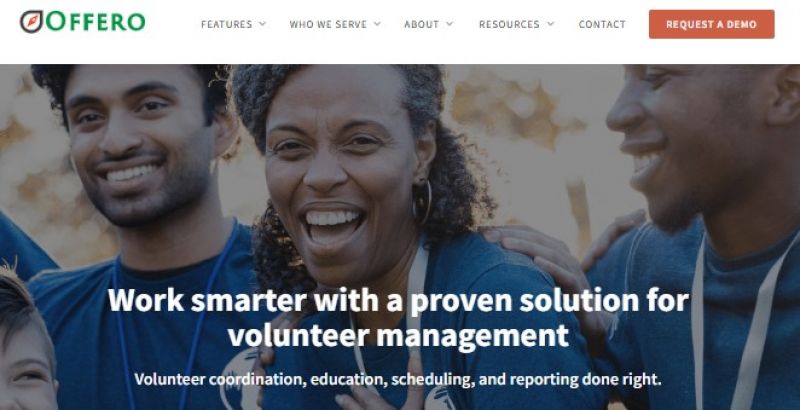Click the Request a Demo button
Image resolution: width=800 pixels, height=410 pixels.
[711, 24]
